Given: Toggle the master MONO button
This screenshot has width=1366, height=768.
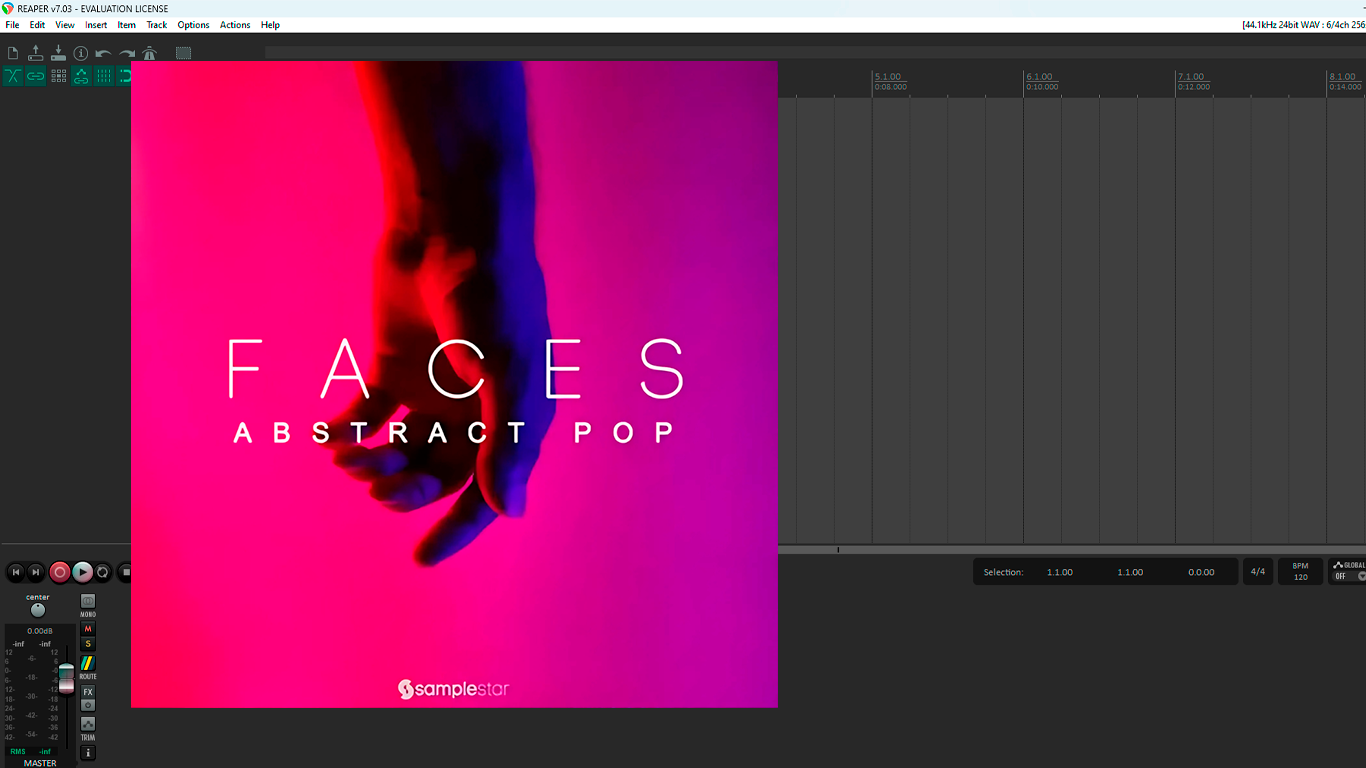Looking at the screenshot, I should coord(88,601).
